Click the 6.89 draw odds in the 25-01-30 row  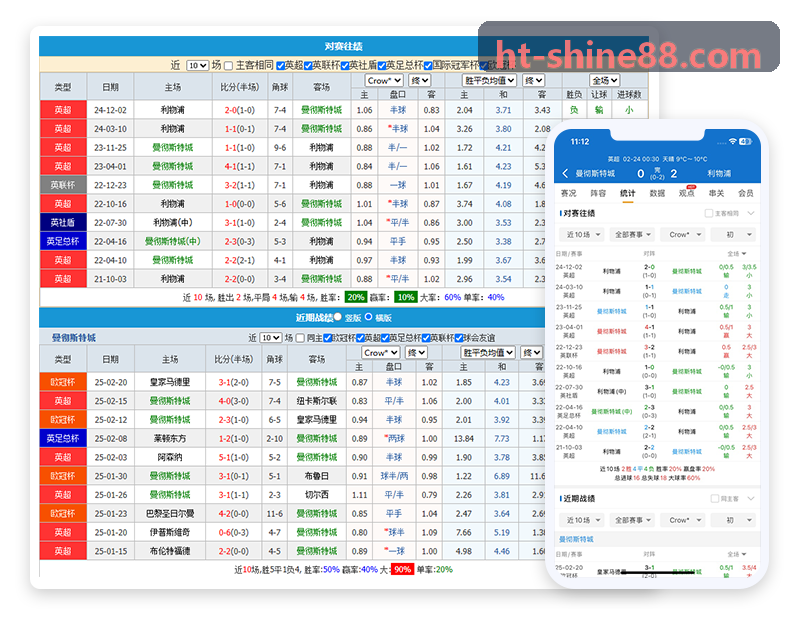502,476
